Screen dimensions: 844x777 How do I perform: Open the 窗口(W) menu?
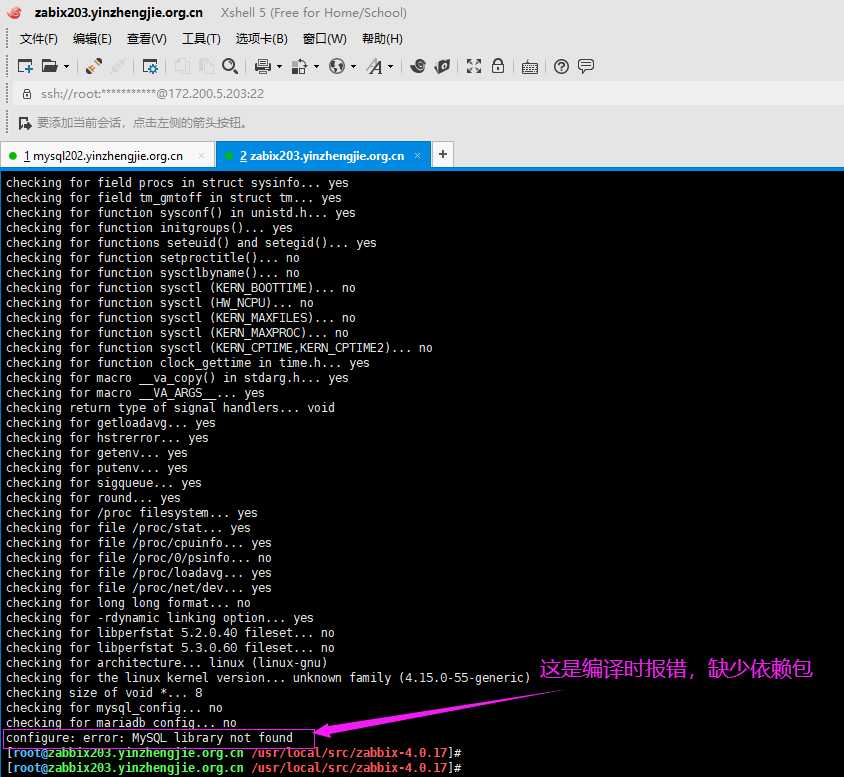tap(325, 39)
